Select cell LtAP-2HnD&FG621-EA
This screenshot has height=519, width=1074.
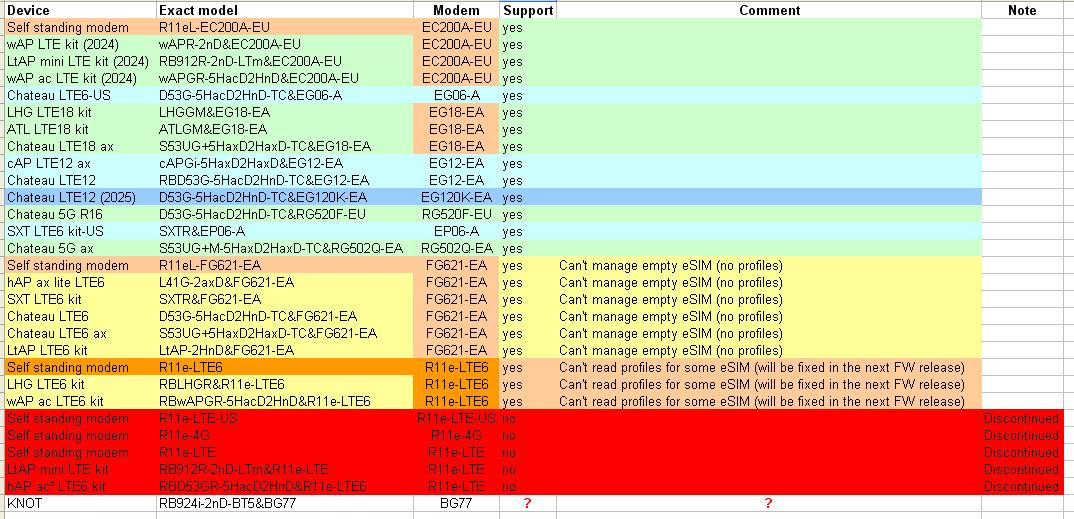click(x=284, y=351)
